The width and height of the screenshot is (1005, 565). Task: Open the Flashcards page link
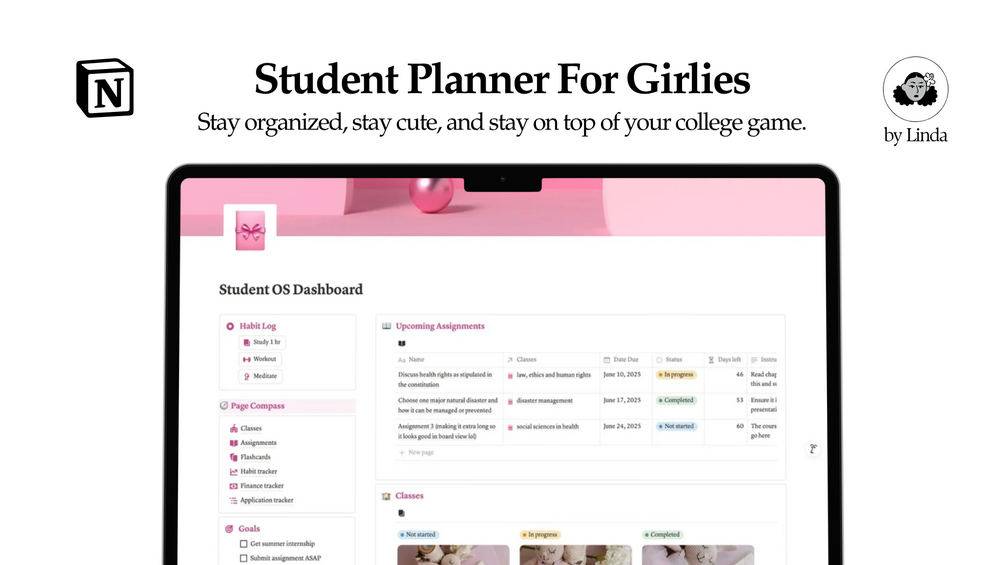pos(255,457)
